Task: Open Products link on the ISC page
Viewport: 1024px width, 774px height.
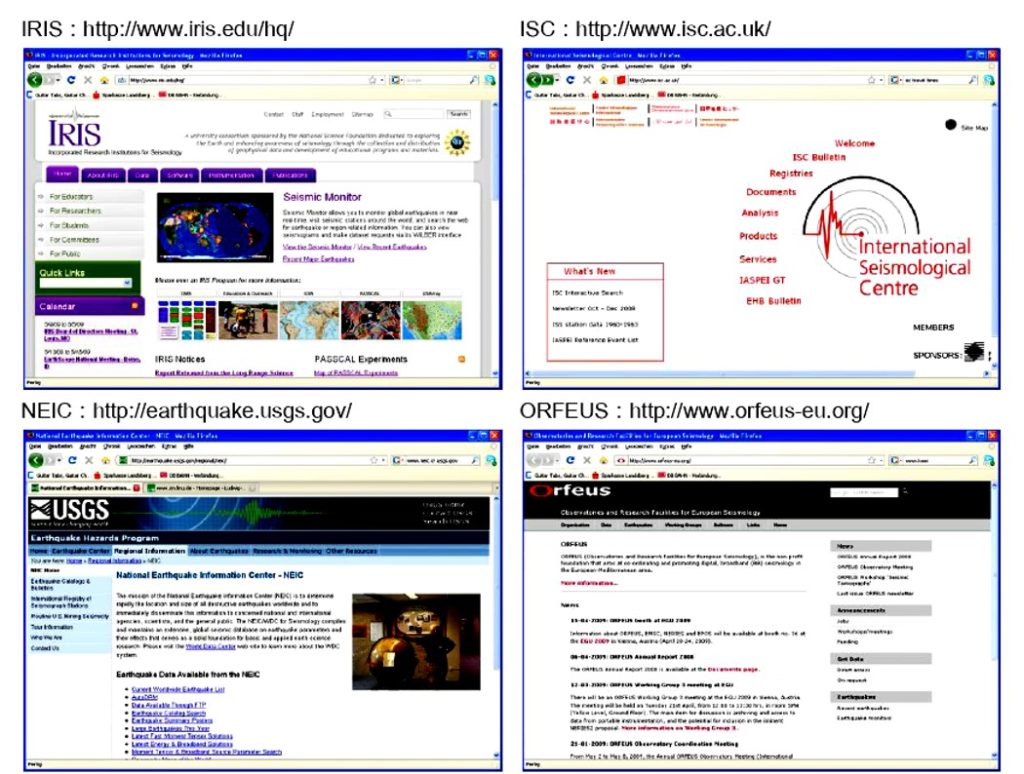Action: coord(758,236)
